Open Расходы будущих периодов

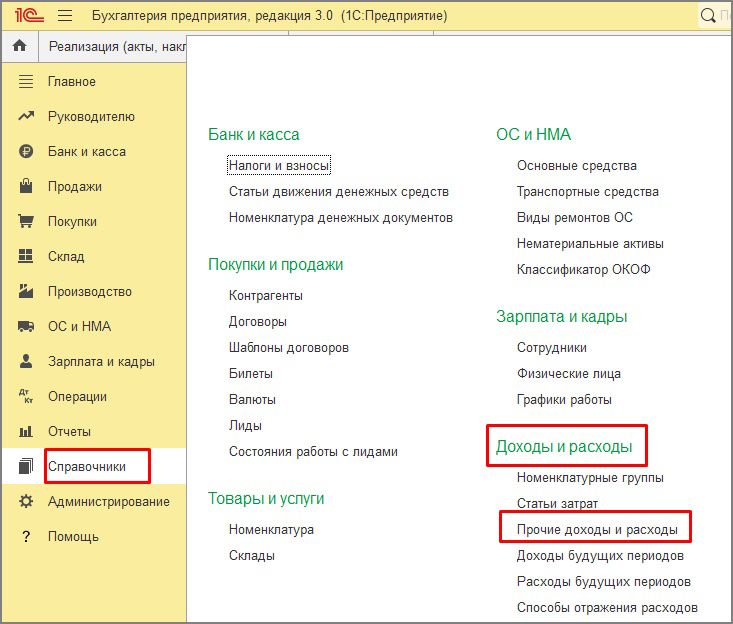604,581
